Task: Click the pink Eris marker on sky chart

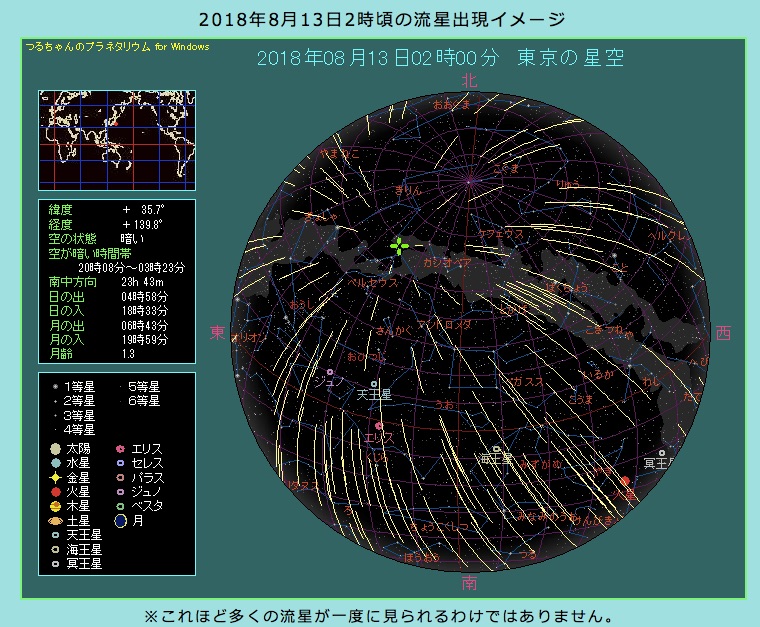Action: pyautogui.click(x=379, y=426)
